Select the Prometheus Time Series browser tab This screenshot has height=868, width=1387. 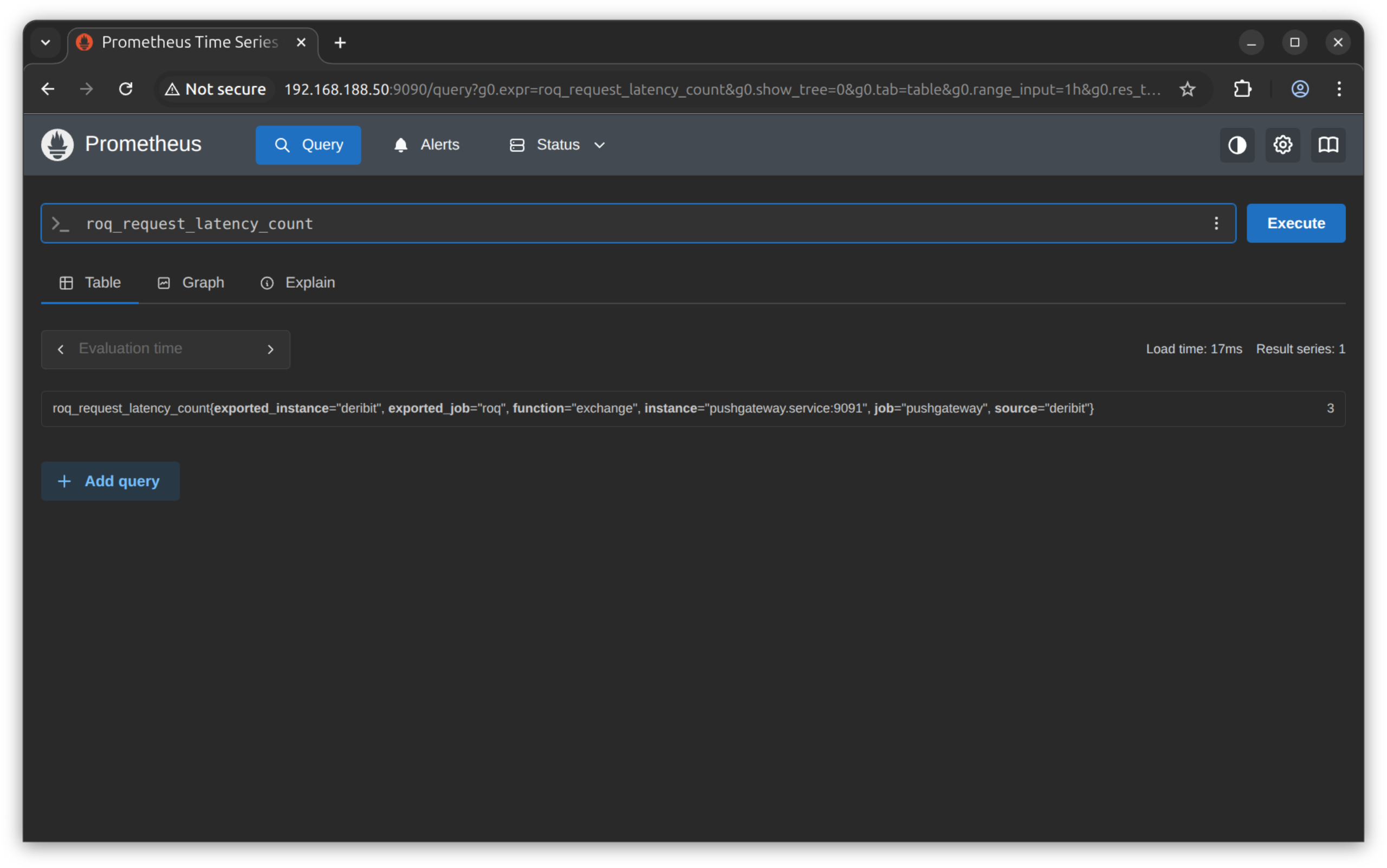point(193,42)
